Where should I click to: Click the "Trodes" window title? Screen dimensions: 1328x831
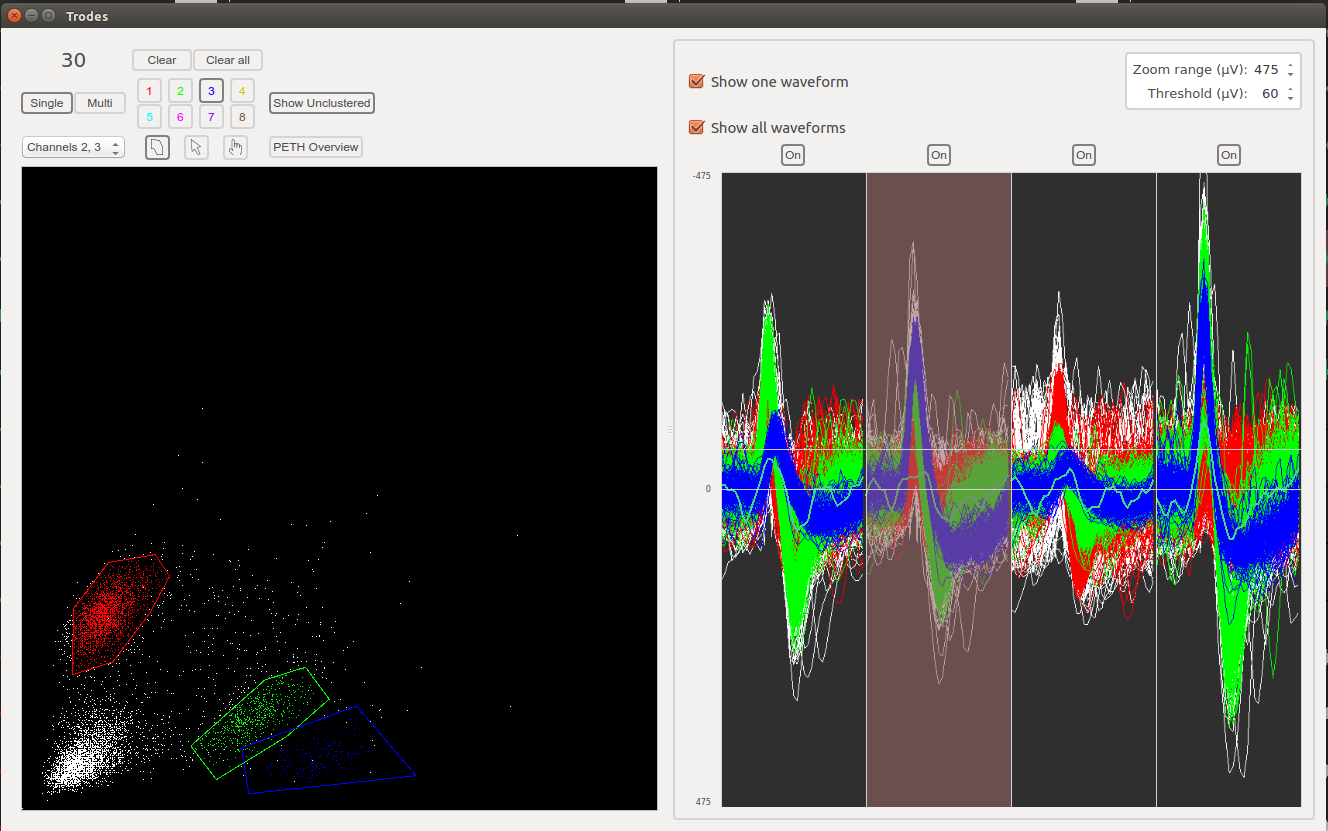(x=87, y=16)
